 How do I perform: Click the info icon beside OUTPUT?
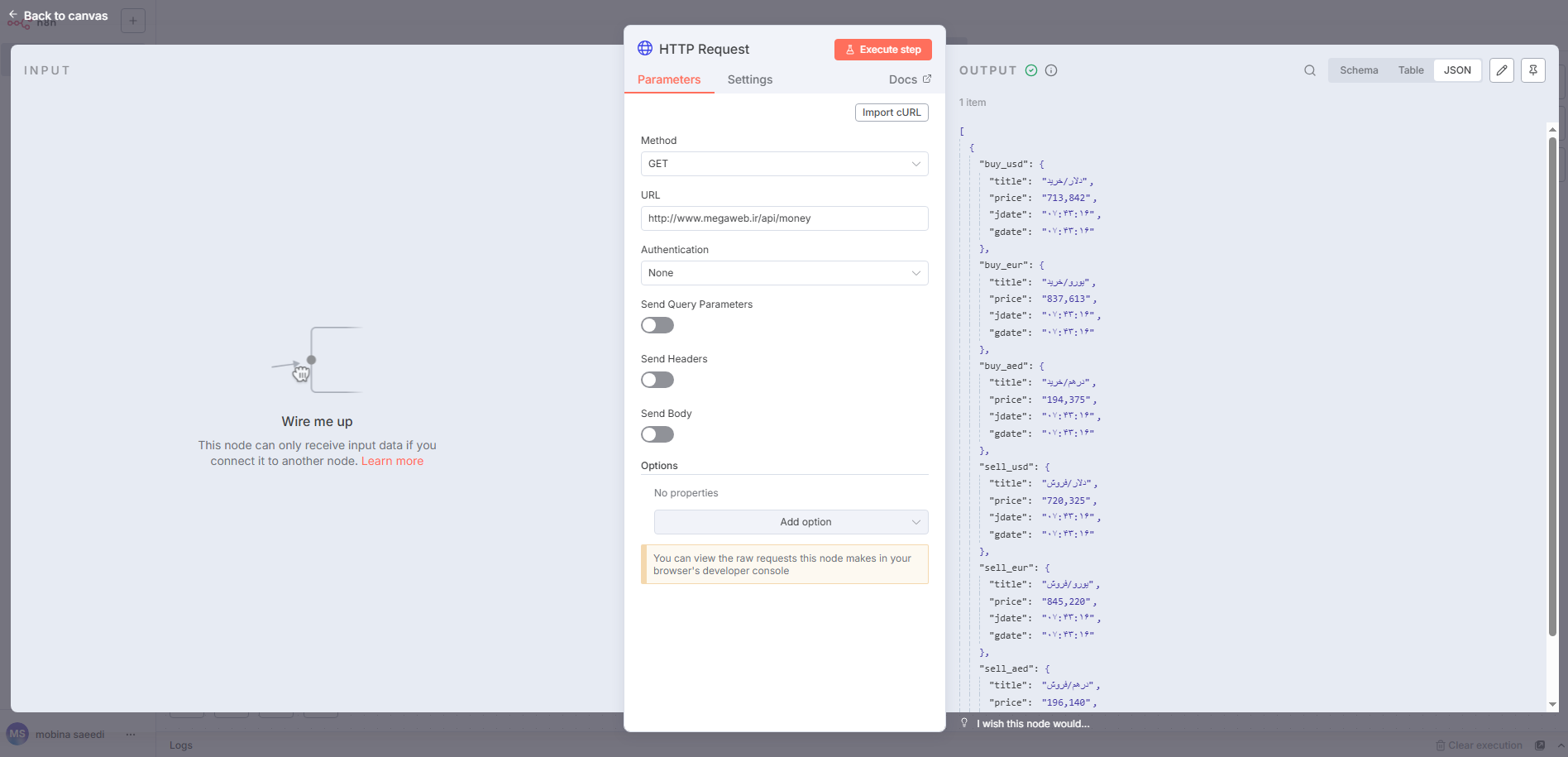coord(1050,70)
